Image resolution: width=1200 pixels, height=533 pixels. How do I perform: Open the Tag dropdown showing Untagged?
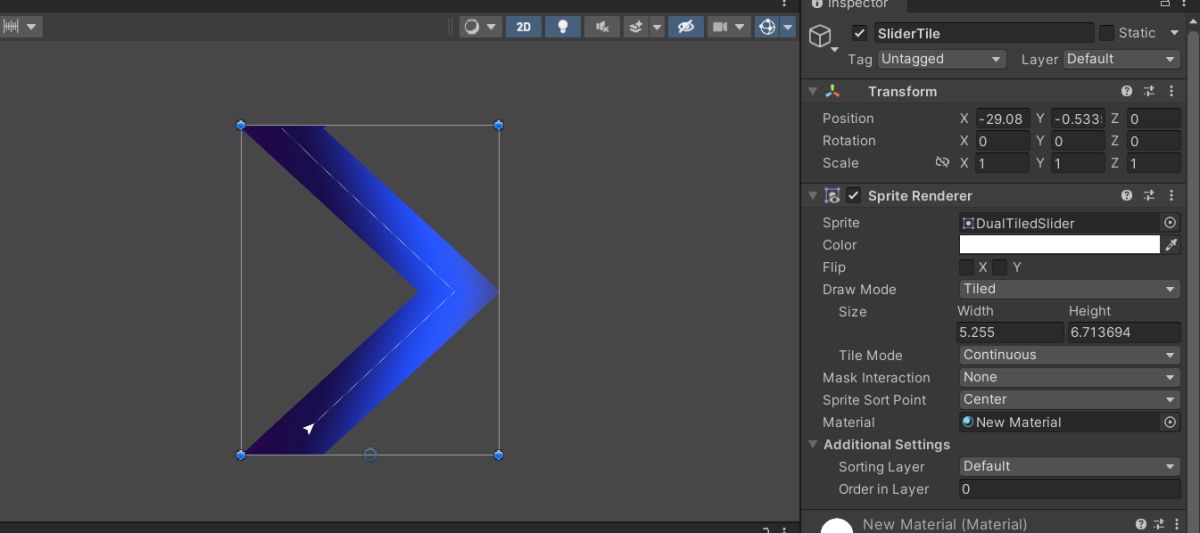coord(941,59)
